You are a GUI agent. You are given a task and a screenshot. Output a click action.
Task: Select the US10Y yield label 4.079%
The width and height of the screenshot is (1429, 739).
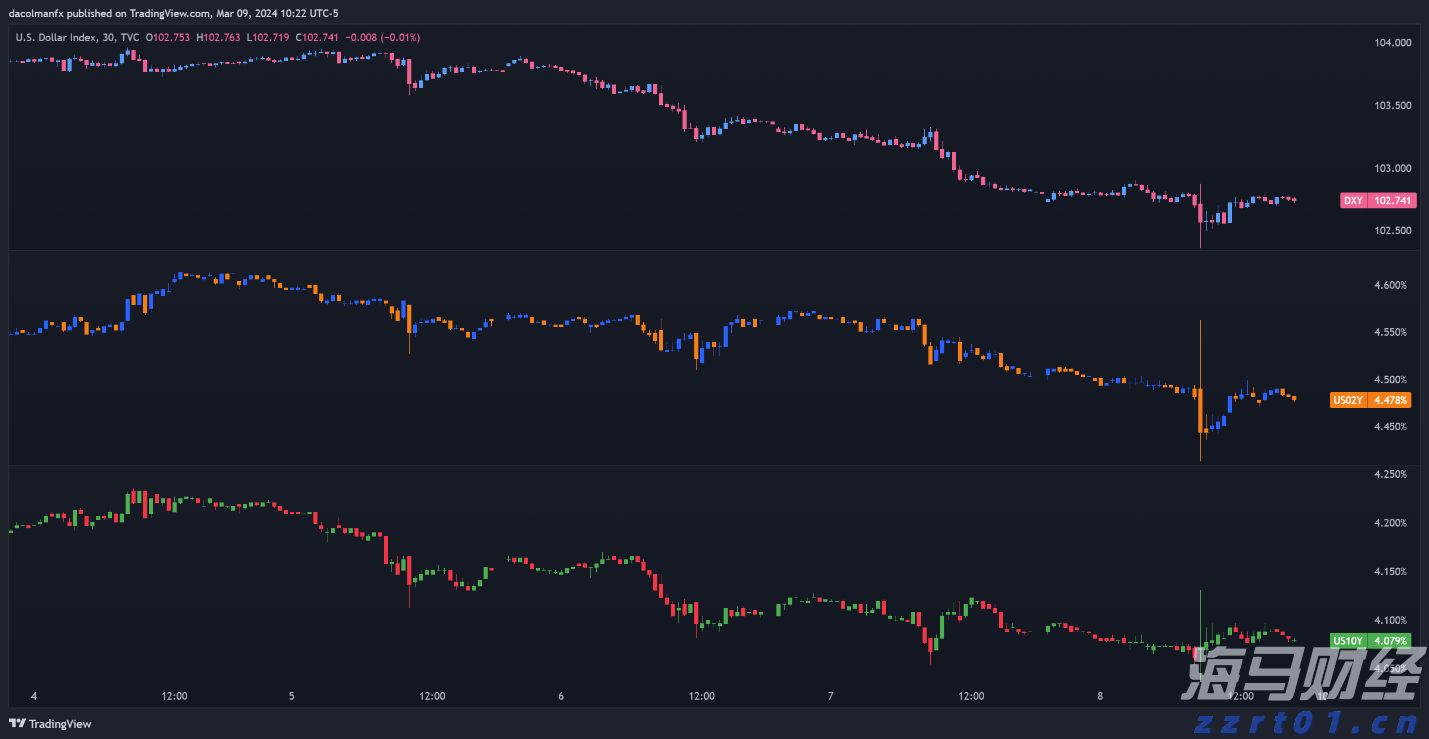[x=1390, y=641]
